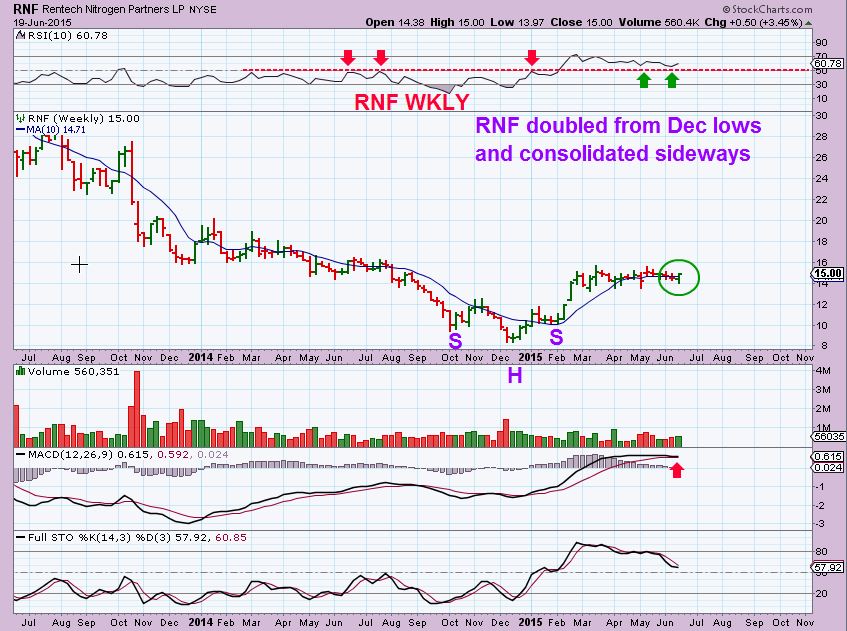Click 2014 on the price panel time axis

click(200, 357)
